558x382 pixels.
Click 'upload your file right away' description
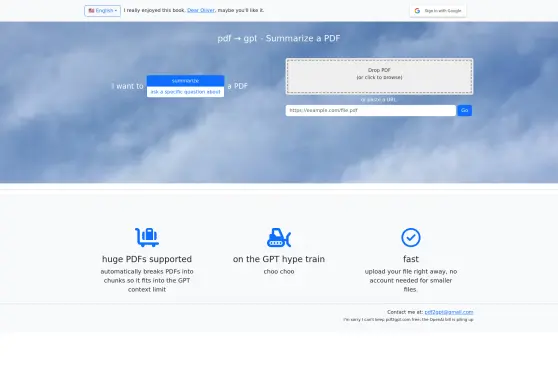[x=411, y=281]
